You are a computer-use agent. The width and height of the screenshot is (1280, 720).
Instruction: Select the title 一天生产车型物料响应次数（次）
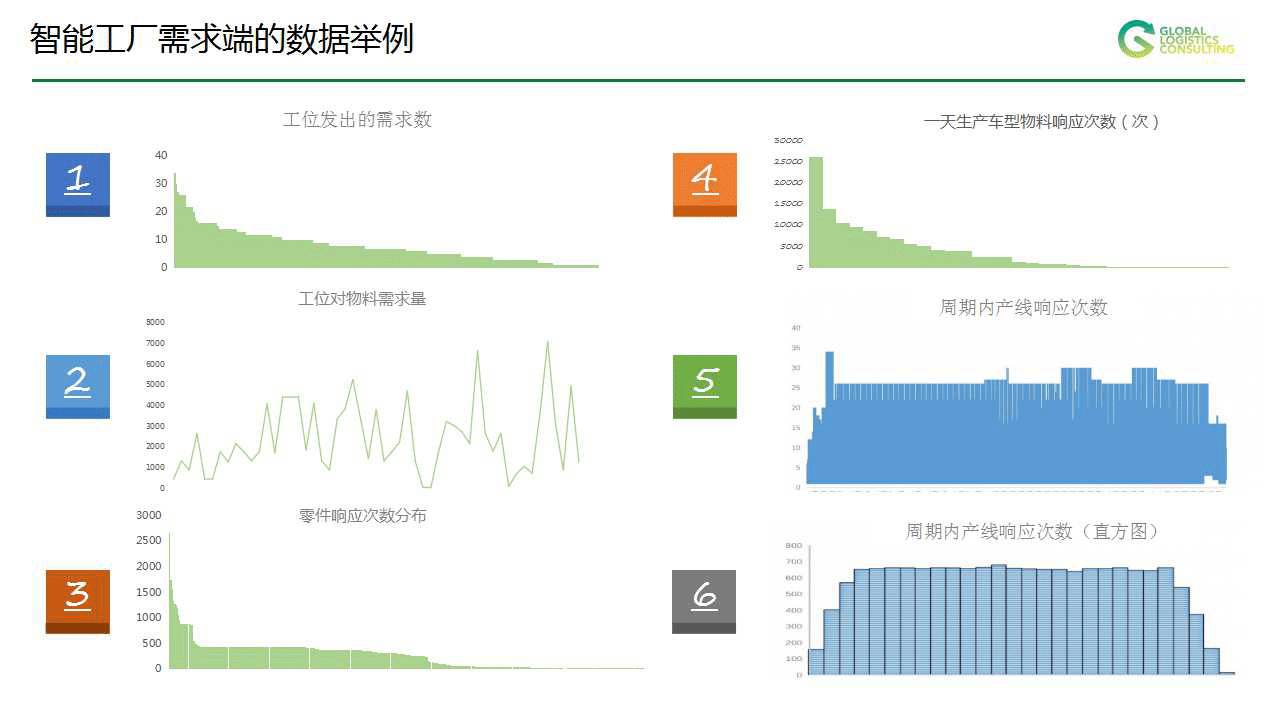tap(1041, 121)
